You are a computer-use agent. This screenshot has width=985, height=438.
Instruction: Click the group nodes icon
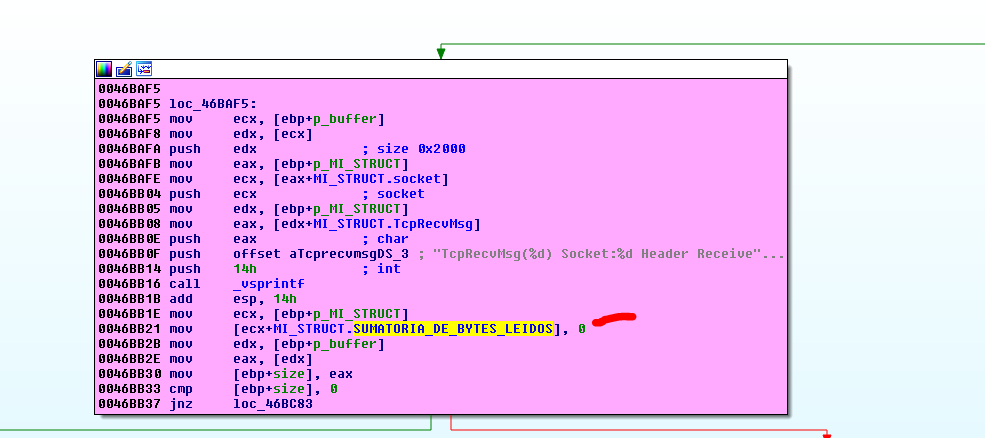click(144, 69)
